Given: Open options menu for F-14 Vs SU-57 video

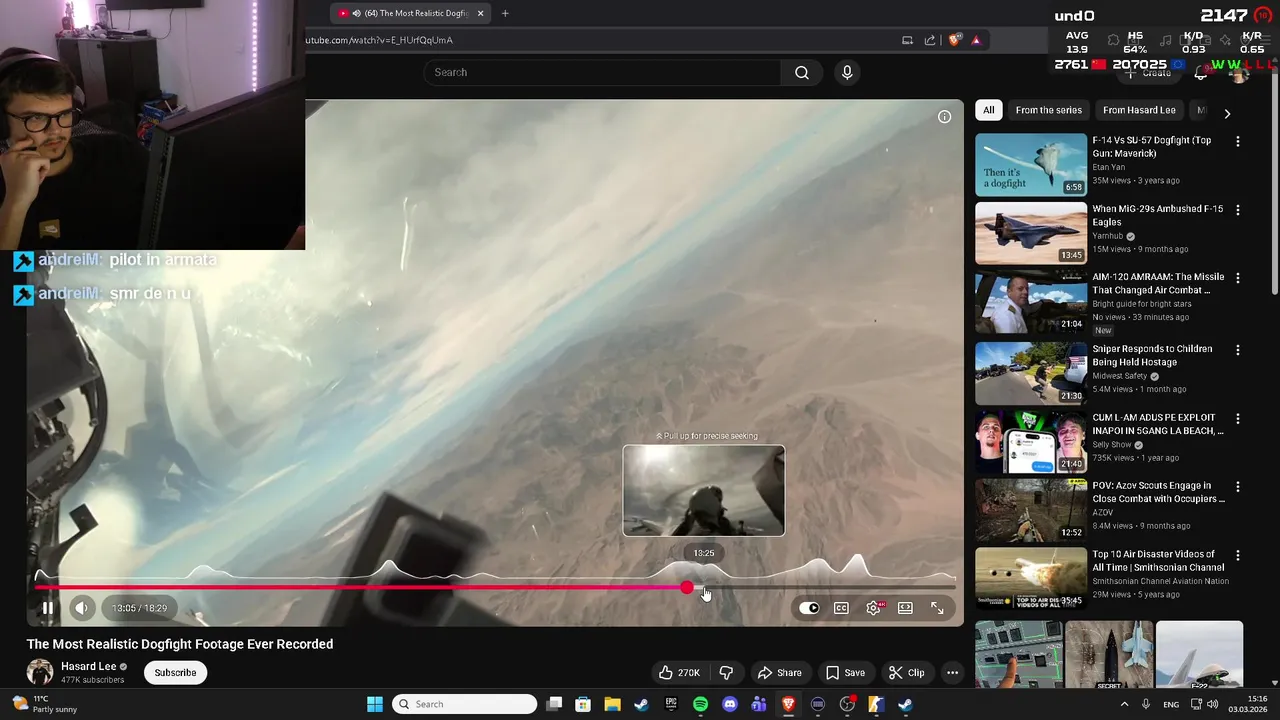Looking at the screenshot, I should [x=1238, y=142].
